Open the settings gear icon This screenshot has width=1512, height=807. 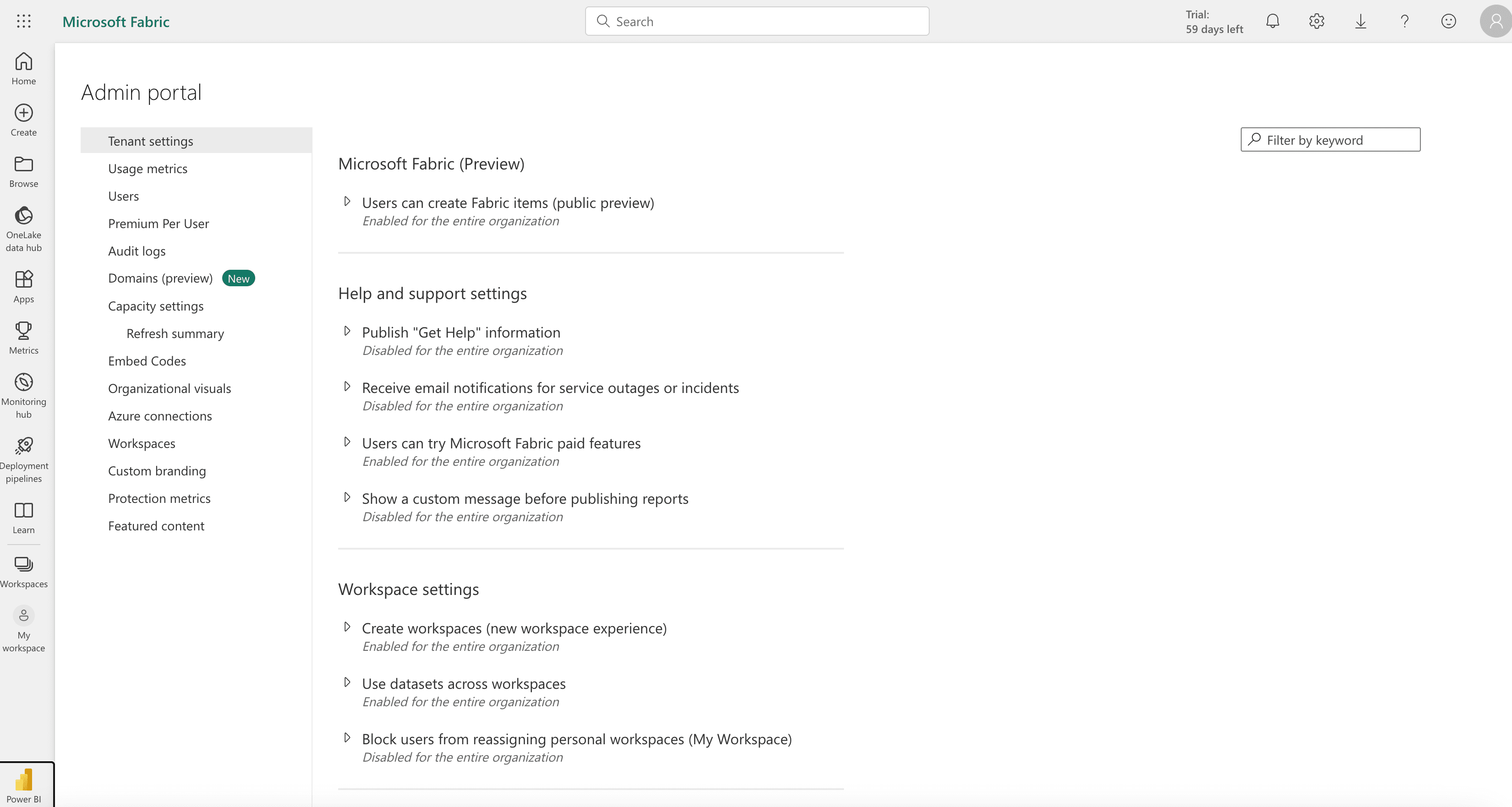[x=1316, y=22]
